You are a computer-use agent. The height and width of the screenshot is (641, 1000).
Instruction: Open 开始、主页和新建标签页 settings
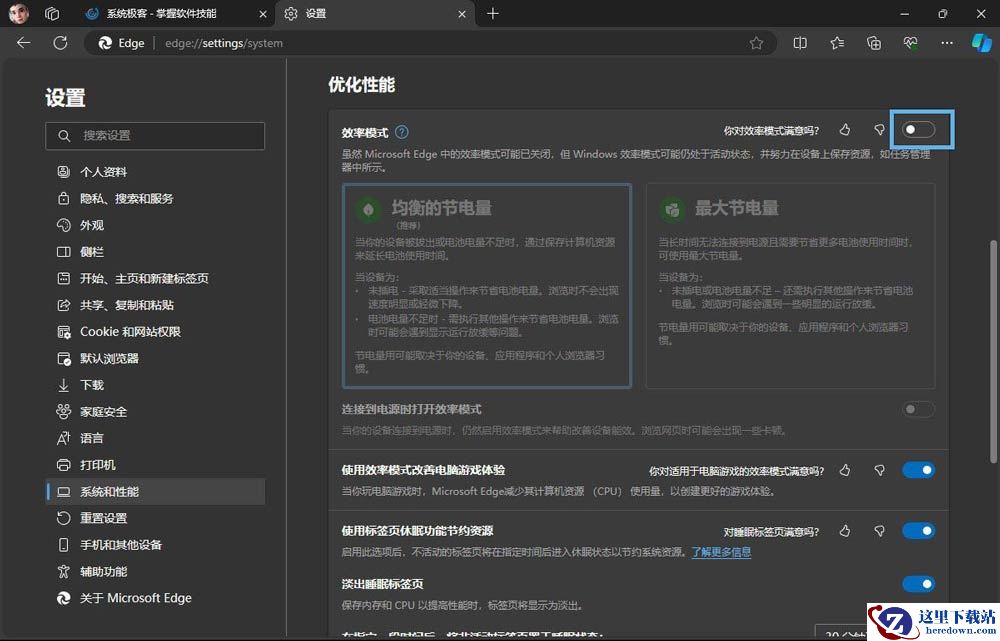click(155, 278)
